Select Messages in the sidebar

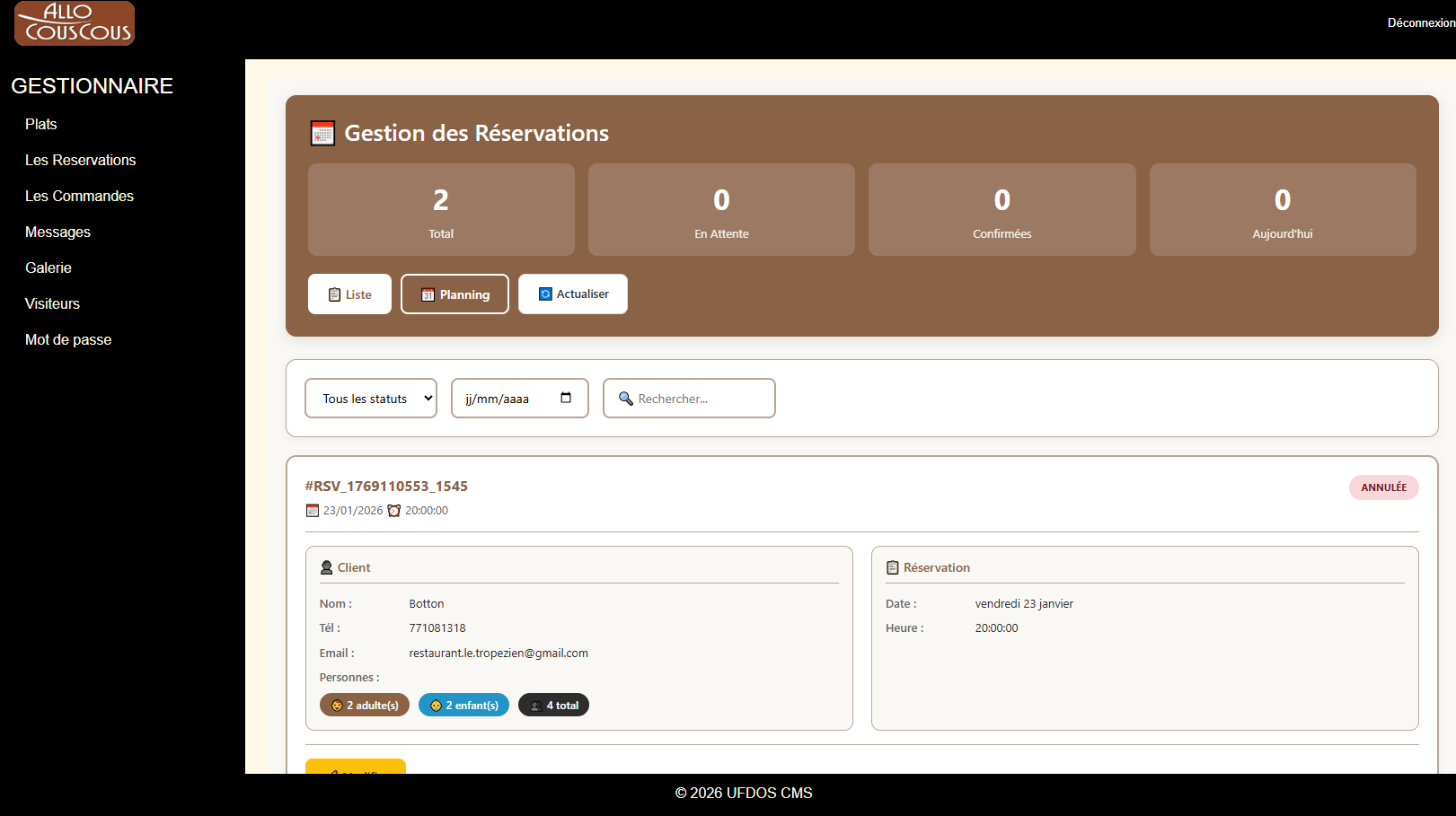pos(57,232)
